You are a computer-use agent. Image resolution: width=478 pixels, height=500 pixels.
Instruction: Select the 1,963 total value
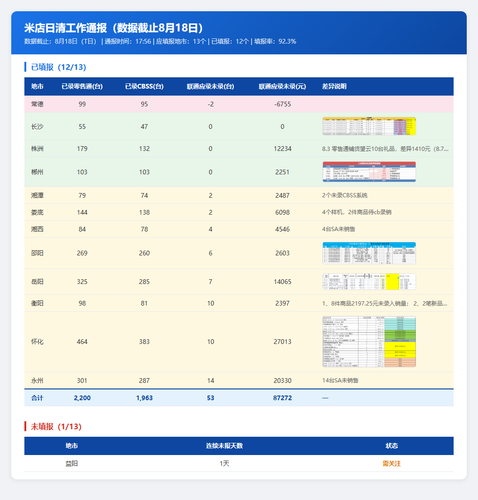(144, 398)
